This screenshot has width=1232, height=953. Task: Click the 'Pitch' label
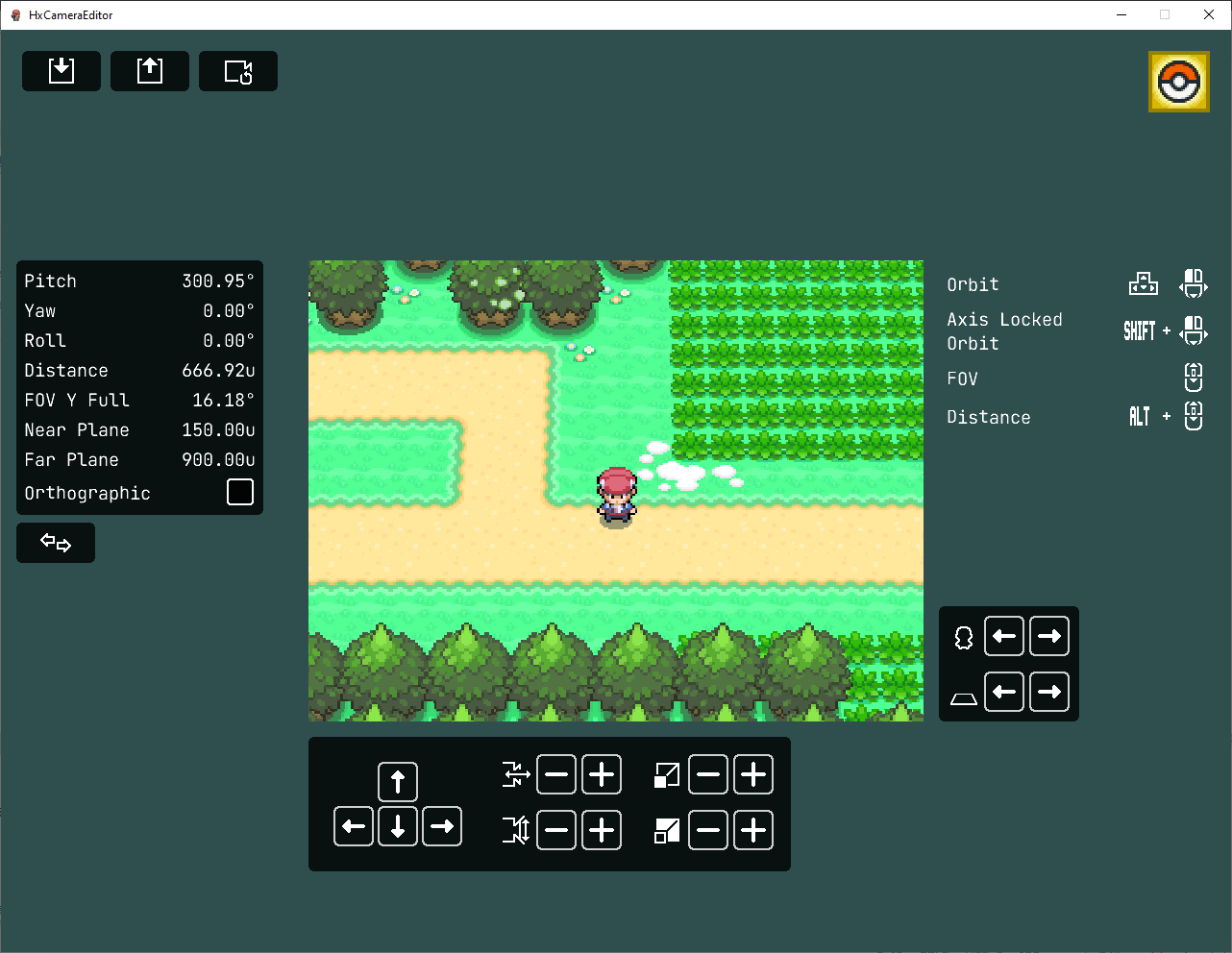coord(50,281)
